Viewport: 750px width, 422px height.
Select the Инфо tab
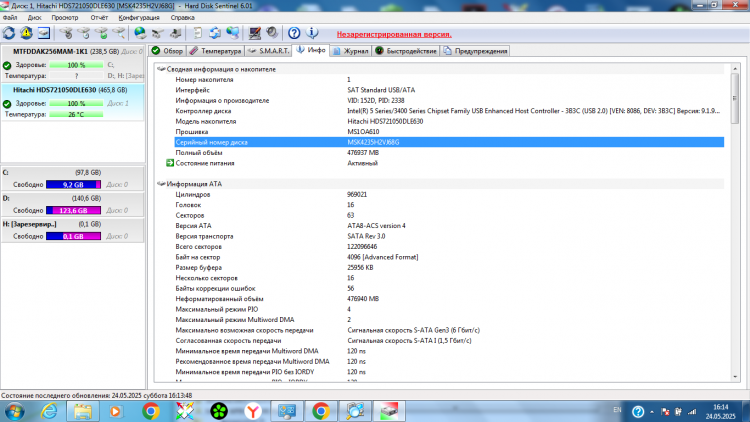311,50
